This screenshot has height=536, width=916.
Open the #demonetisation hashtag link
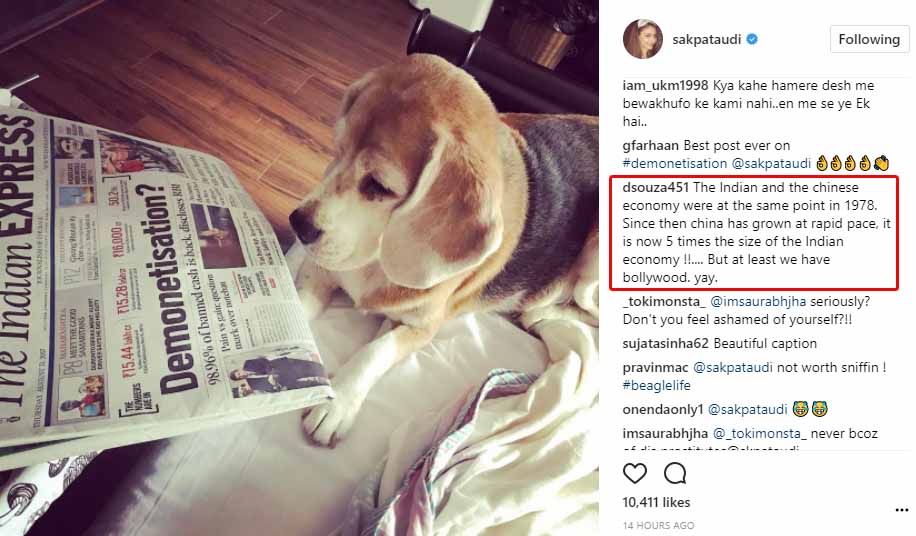click(x=675, y=163)
